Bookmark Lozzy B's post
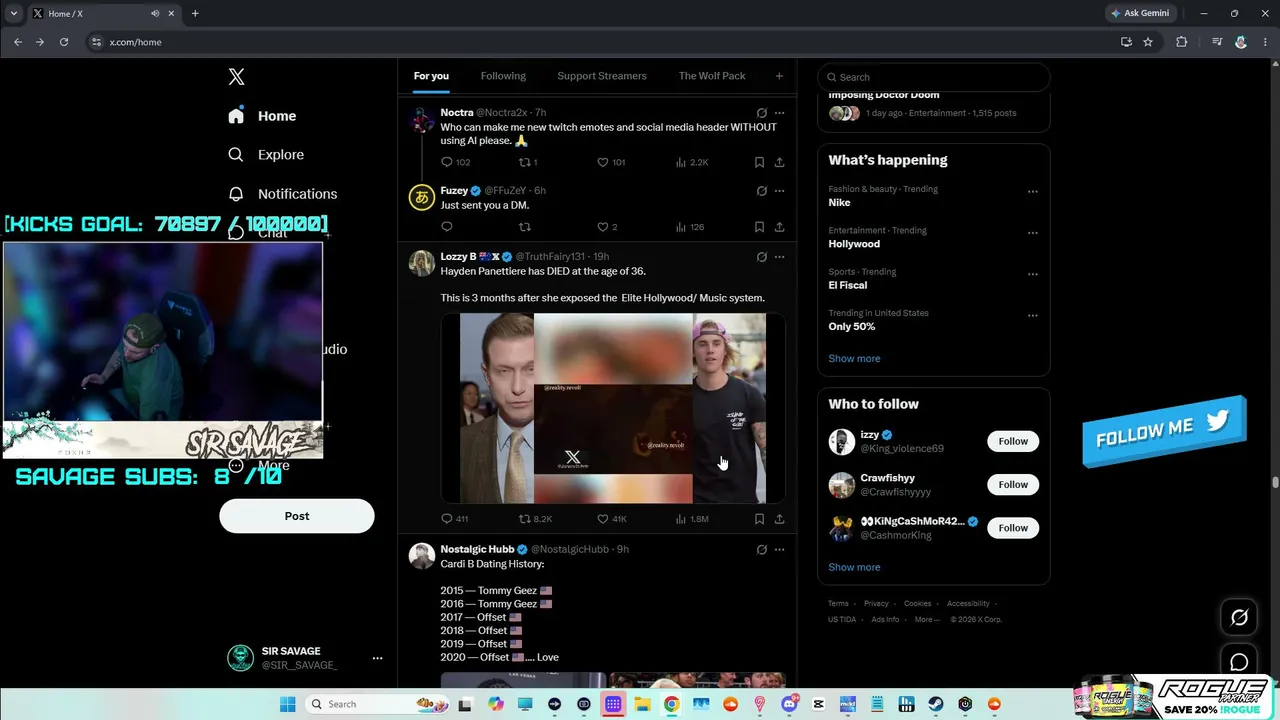 pos(759,519)
